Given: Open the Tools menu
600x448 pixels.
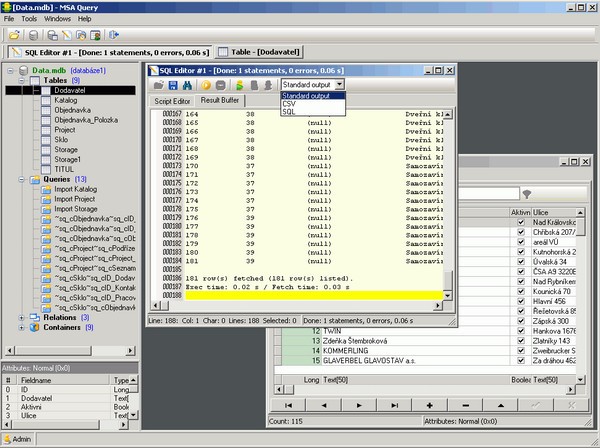Looking at the screenshot, I should pos(29,19).
